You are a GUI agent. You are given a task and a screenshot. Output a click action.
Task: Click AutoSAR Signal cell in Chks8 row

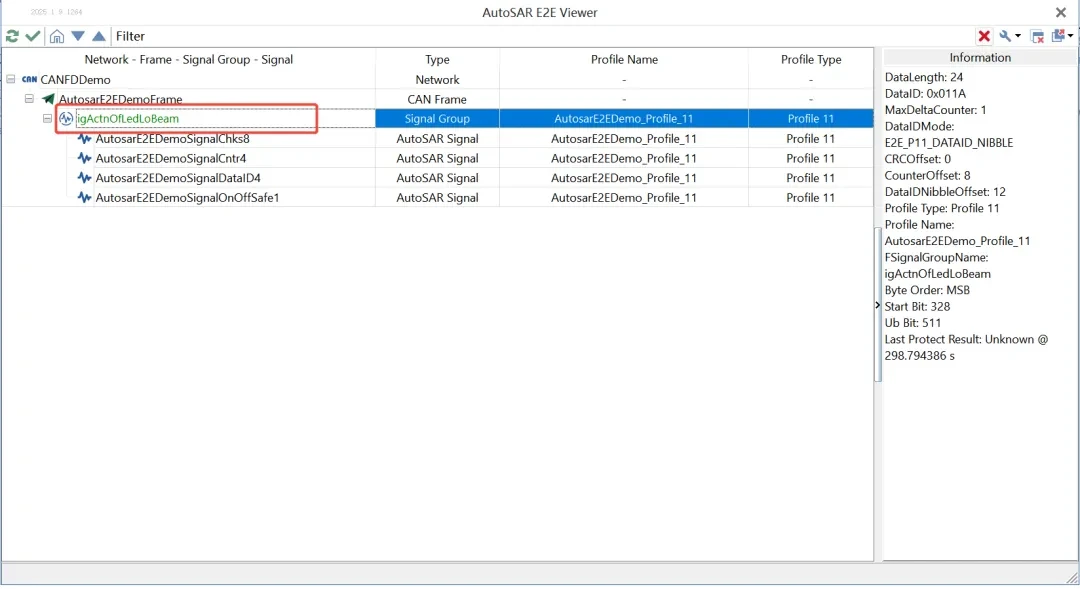click(437, 138)
